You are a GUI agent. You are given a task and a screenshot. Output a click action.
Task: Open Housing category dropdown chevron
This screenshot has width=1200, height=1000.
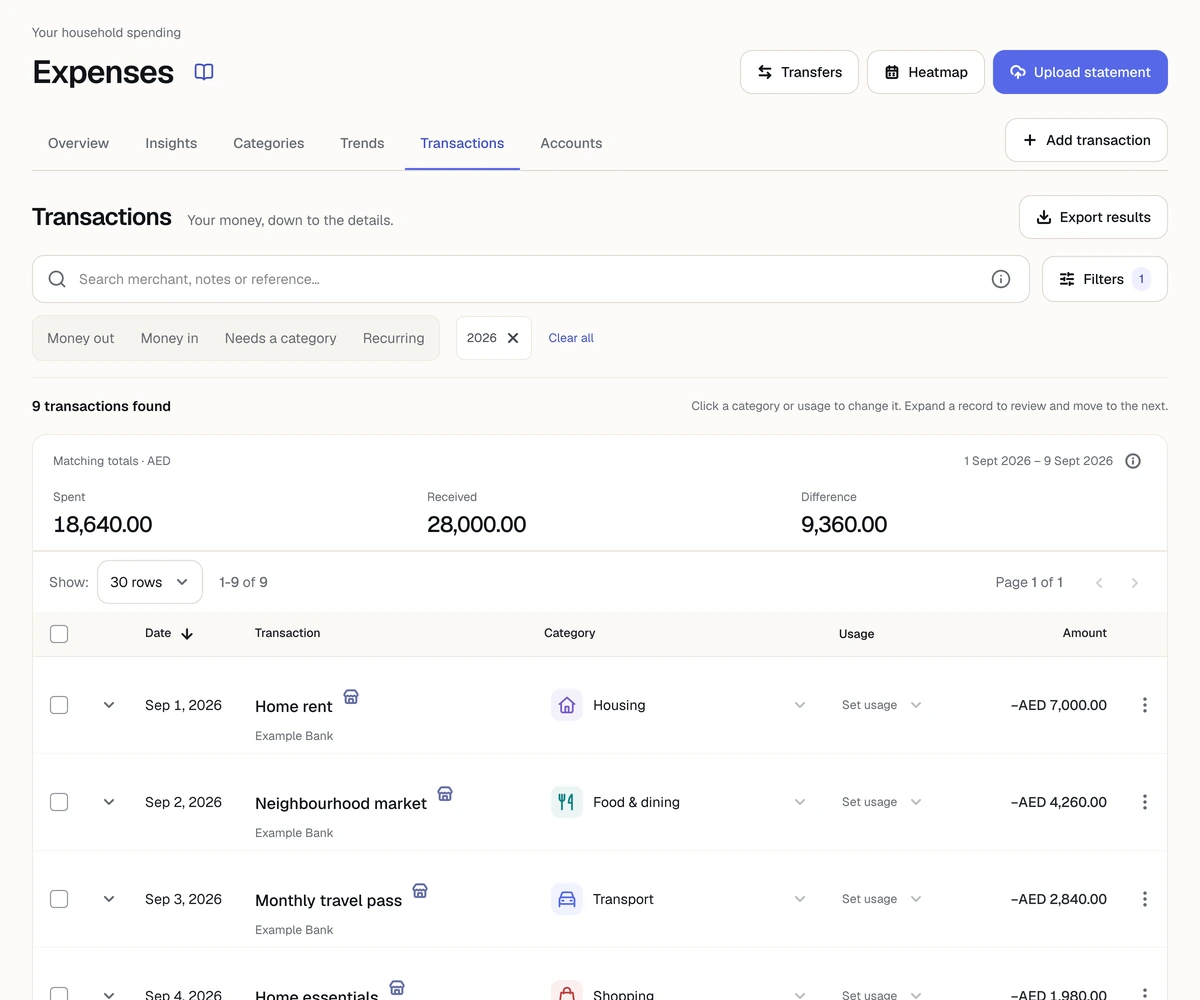click(x=800, y=705)
